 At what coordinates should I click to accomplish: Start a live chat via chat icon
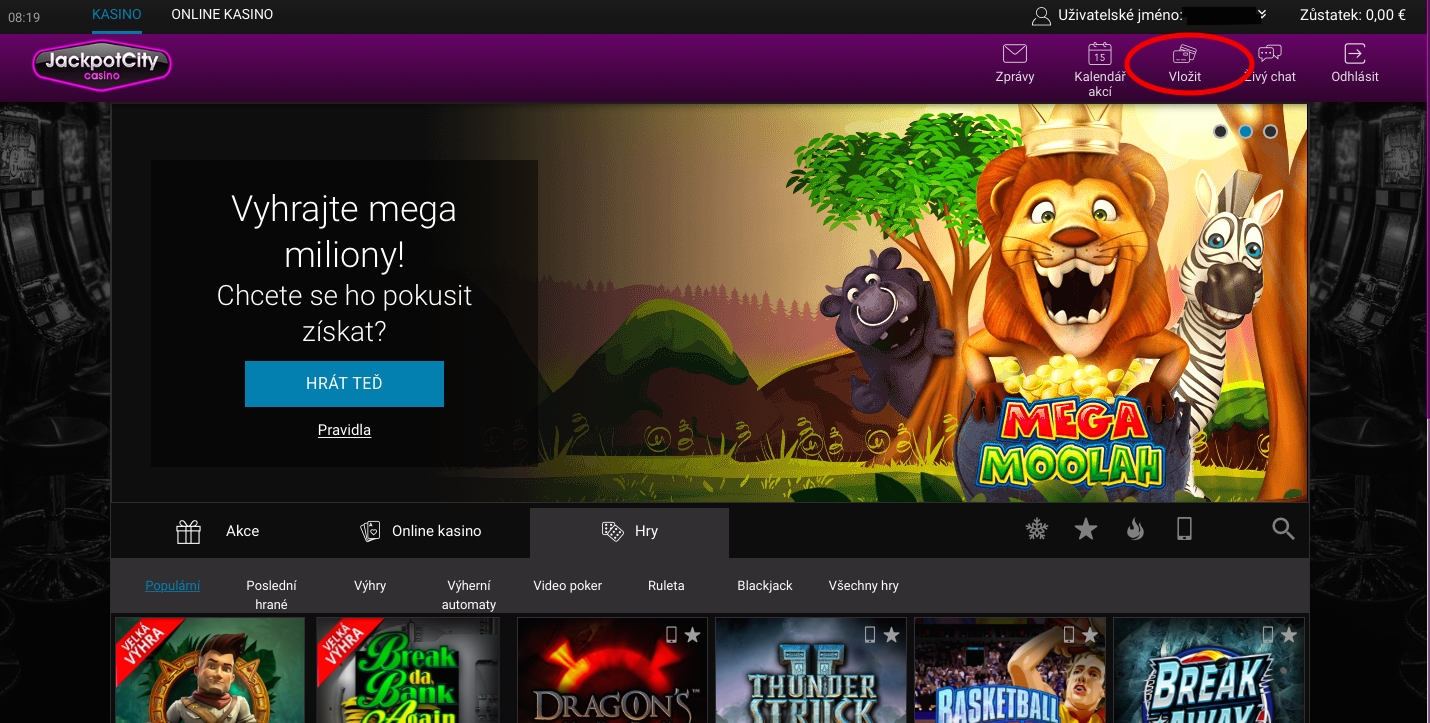point(1270,54)
